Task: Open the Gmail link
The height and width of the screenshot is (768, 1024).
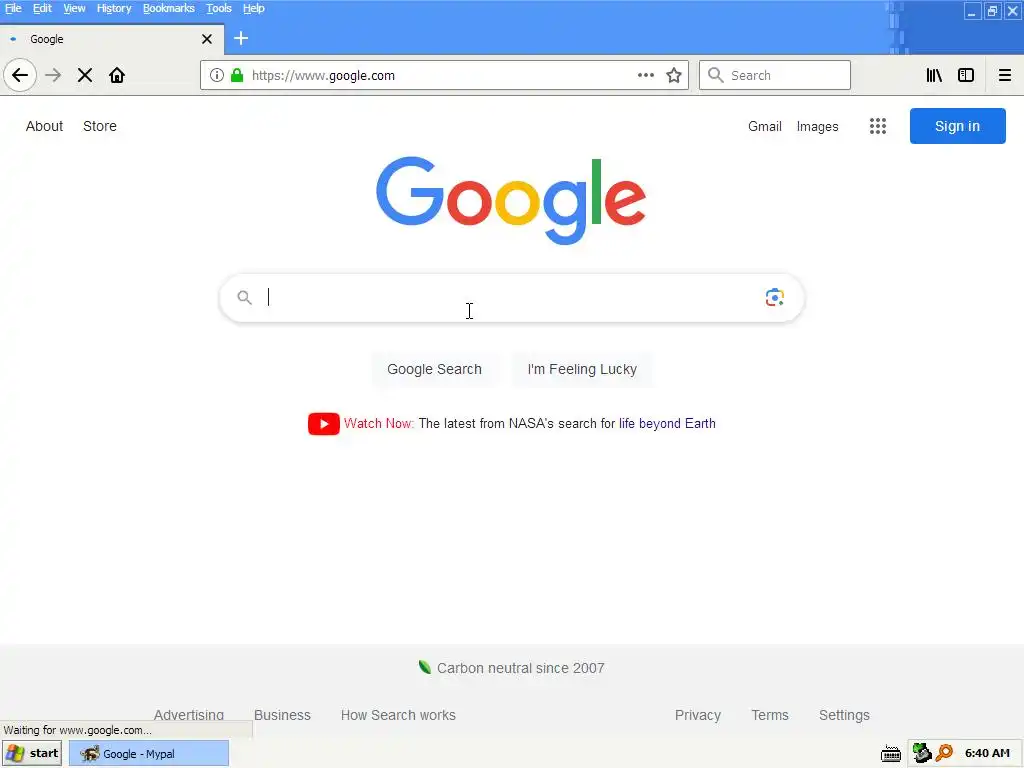Action: tap(765, 127)
